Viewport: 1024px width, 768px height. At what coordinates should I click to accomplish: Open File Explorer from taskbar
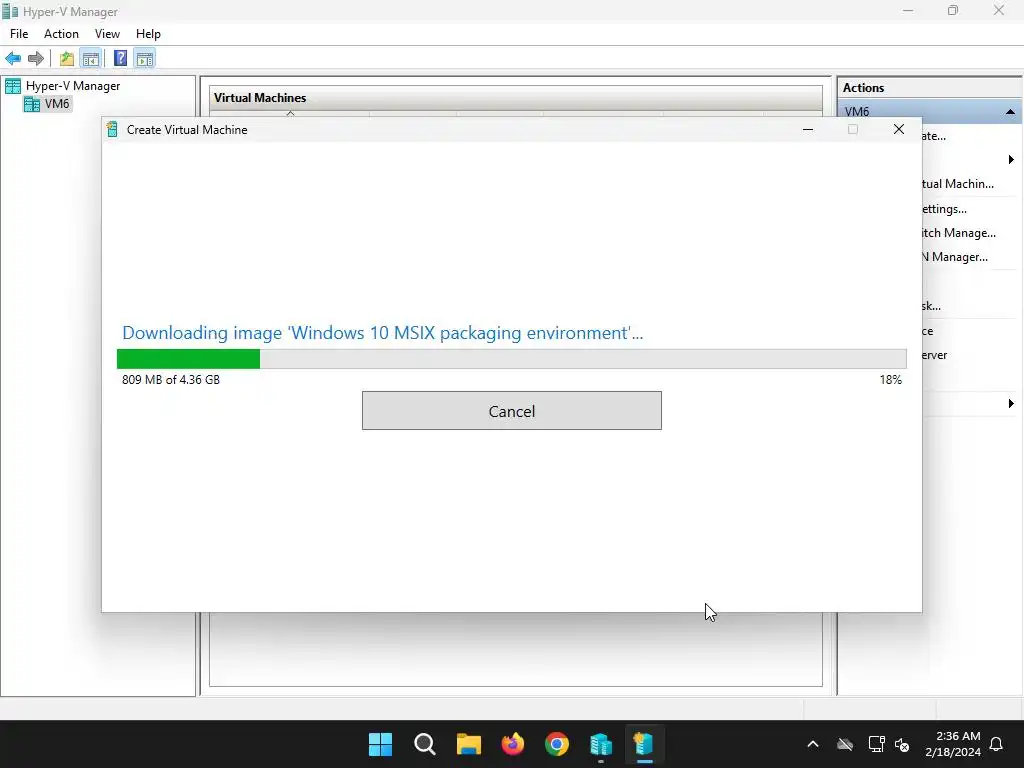click(468, 744)
